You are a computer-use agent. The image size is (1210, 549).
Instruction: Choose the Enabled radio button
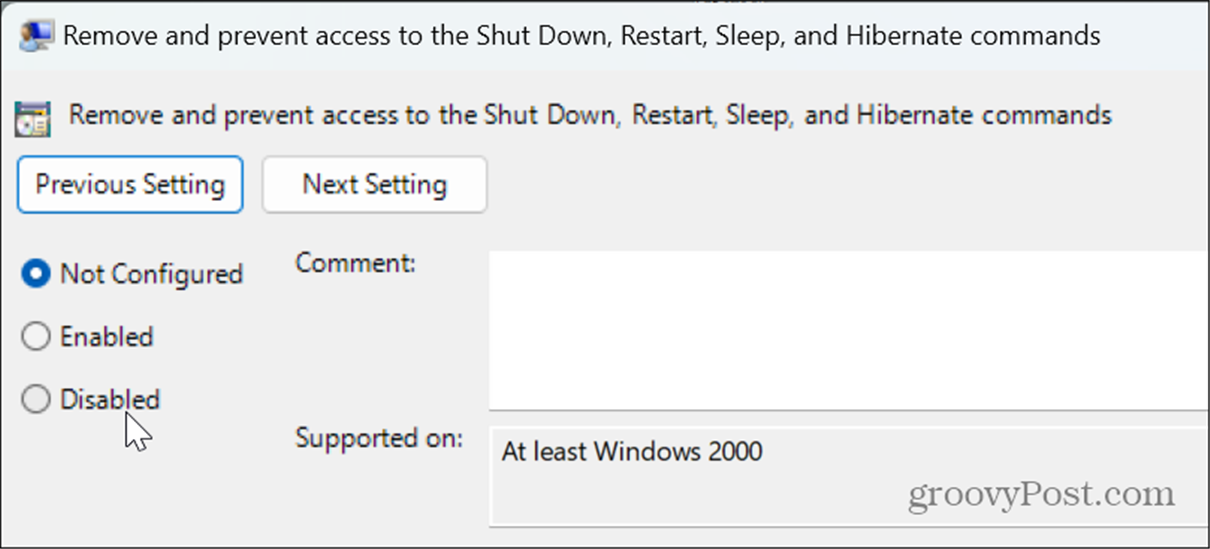click(x=35, y=337)
